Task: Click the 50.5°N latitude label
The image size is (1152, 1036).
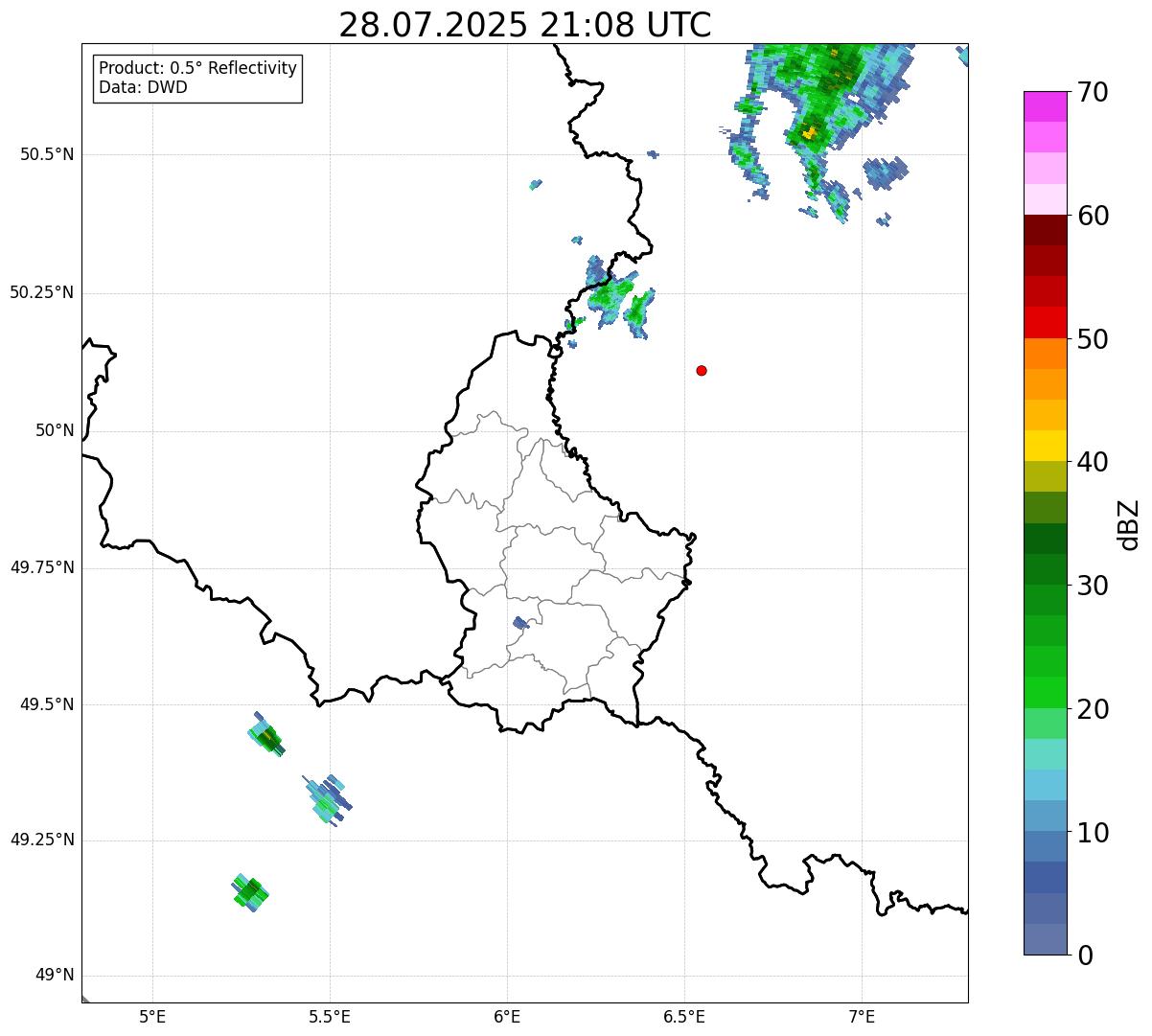Action: click(47, 154)
